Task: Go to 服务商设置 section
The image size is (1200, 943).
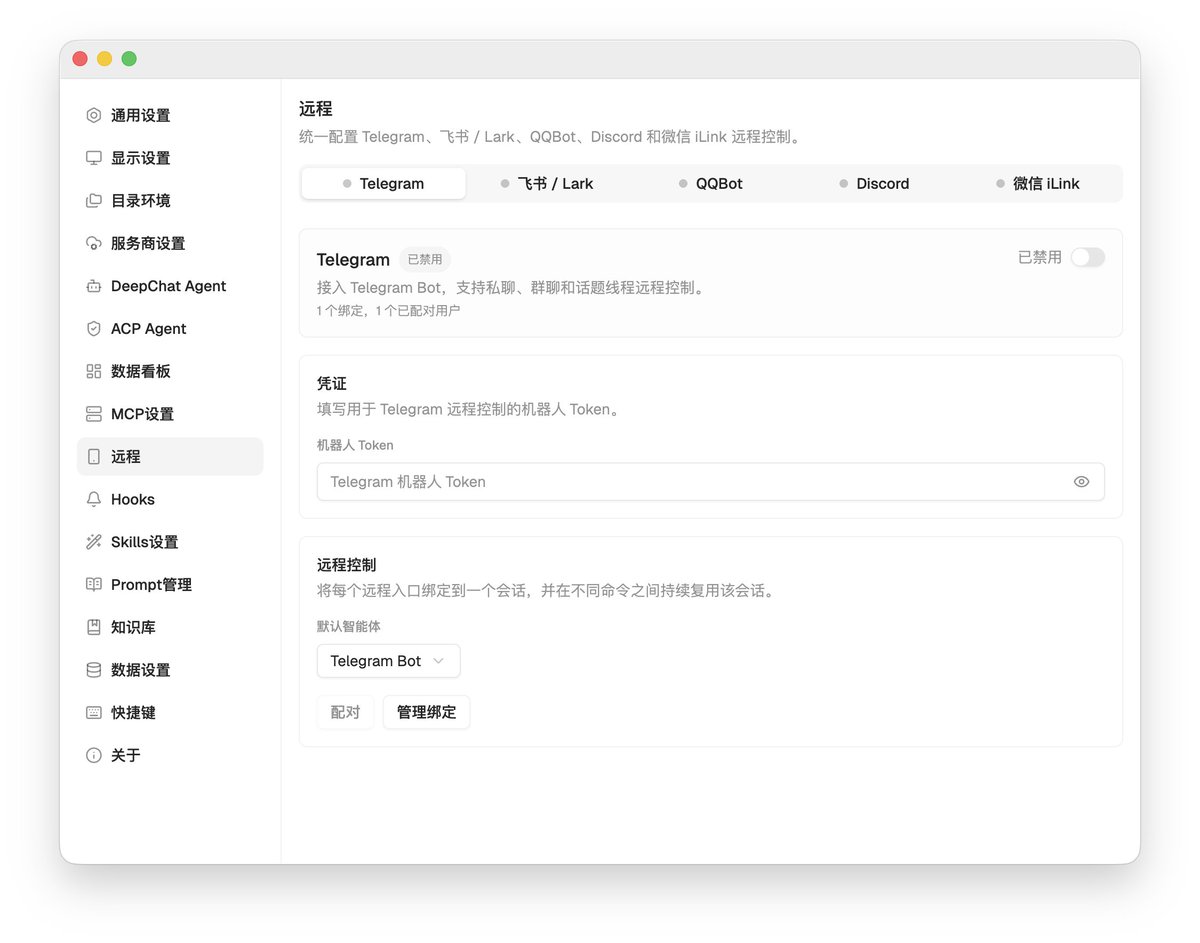Action: click(x=170, y=243)
